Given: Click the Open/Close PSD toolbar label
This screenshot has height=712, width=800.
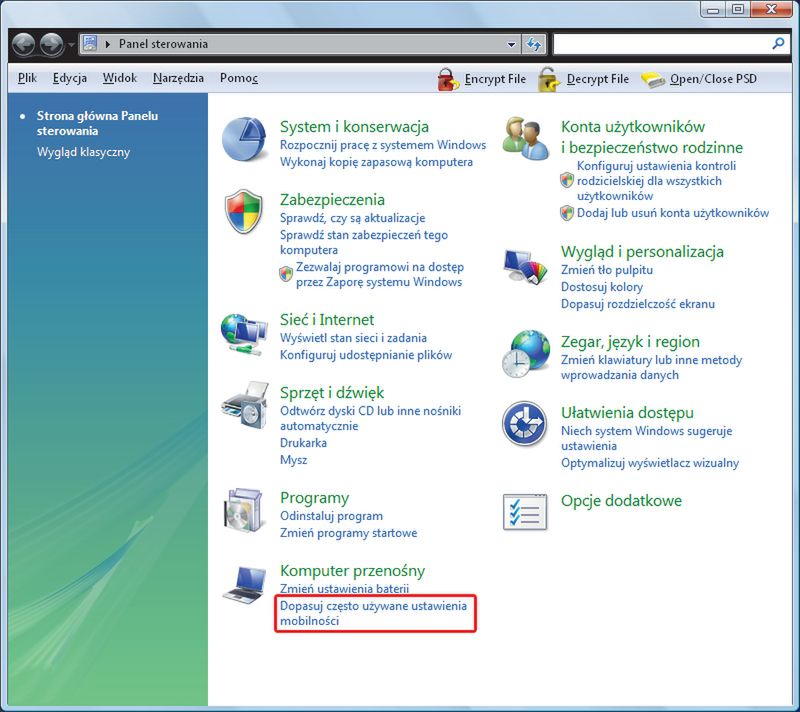Looking at the screenshot, I should click(713, 79).
